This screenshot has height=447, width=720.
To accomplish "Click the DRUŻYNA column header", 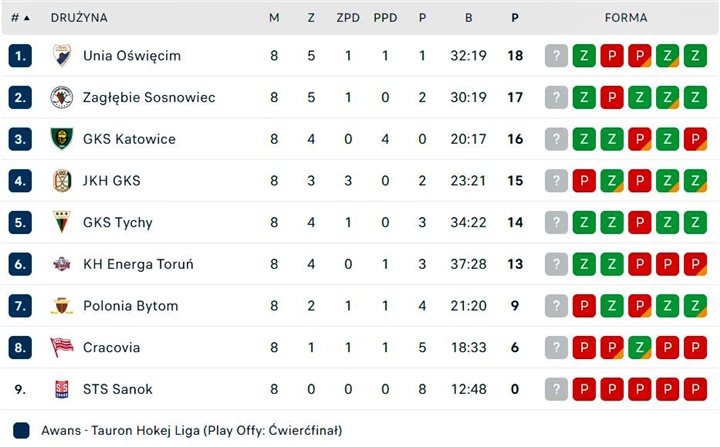I will click(x=79, y=18).
